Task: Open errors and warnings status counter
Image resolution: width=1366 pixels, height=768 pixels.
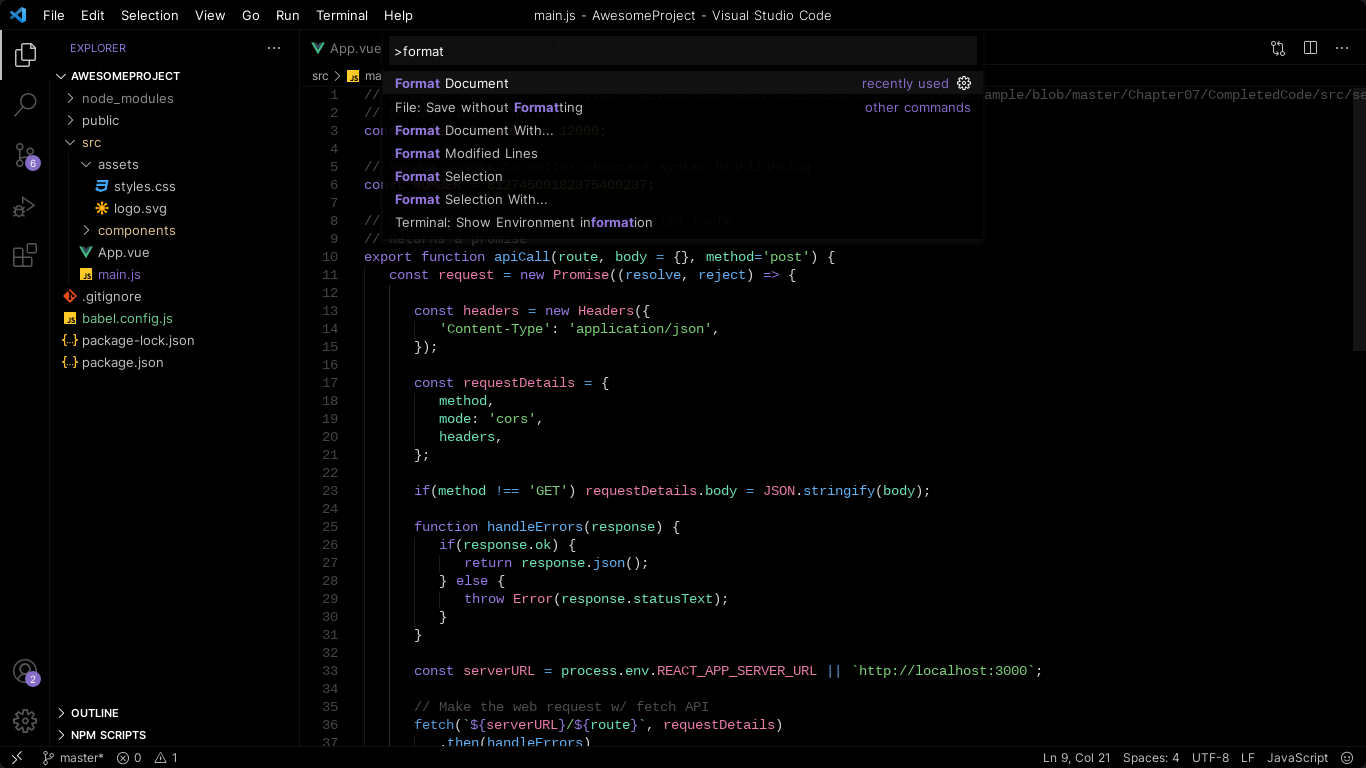Action: 147,758
